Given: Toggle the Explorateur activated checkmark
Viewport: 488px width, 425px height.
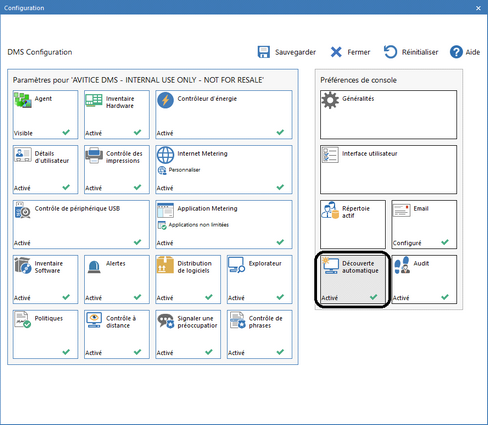Looking at the screenshot, I should [x=280, y=297].
